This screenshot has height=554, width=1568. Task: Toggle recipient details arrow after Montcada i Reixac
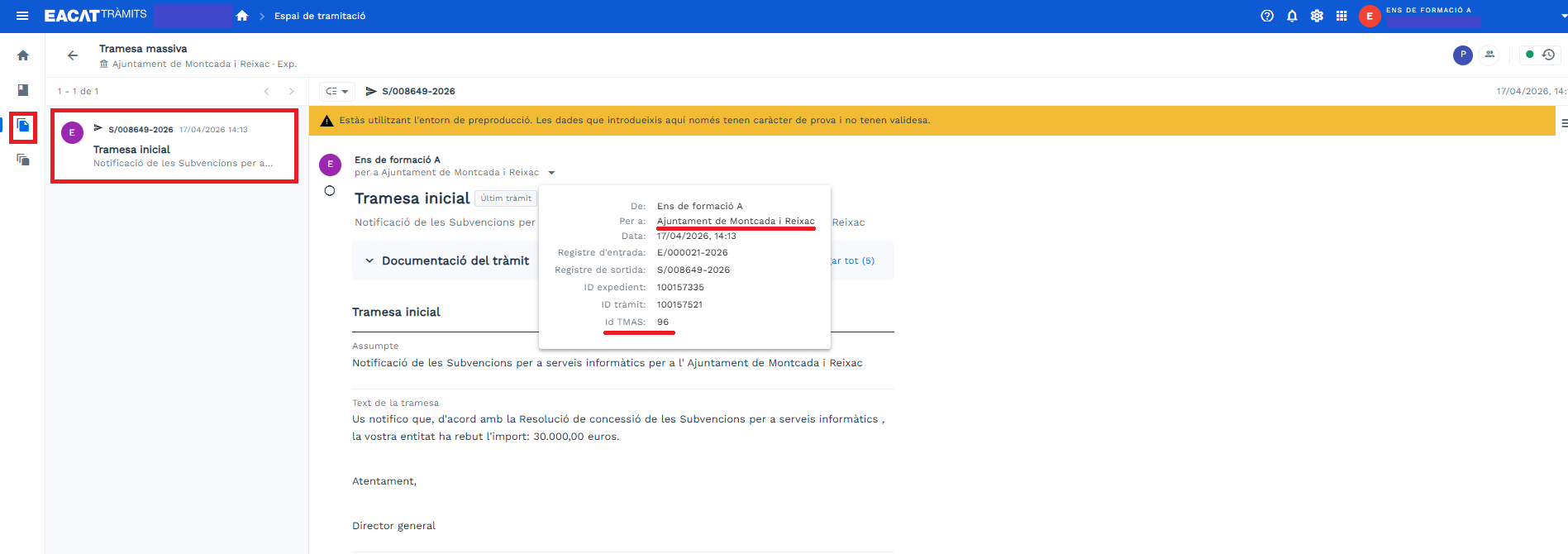(x=551, y=173)
